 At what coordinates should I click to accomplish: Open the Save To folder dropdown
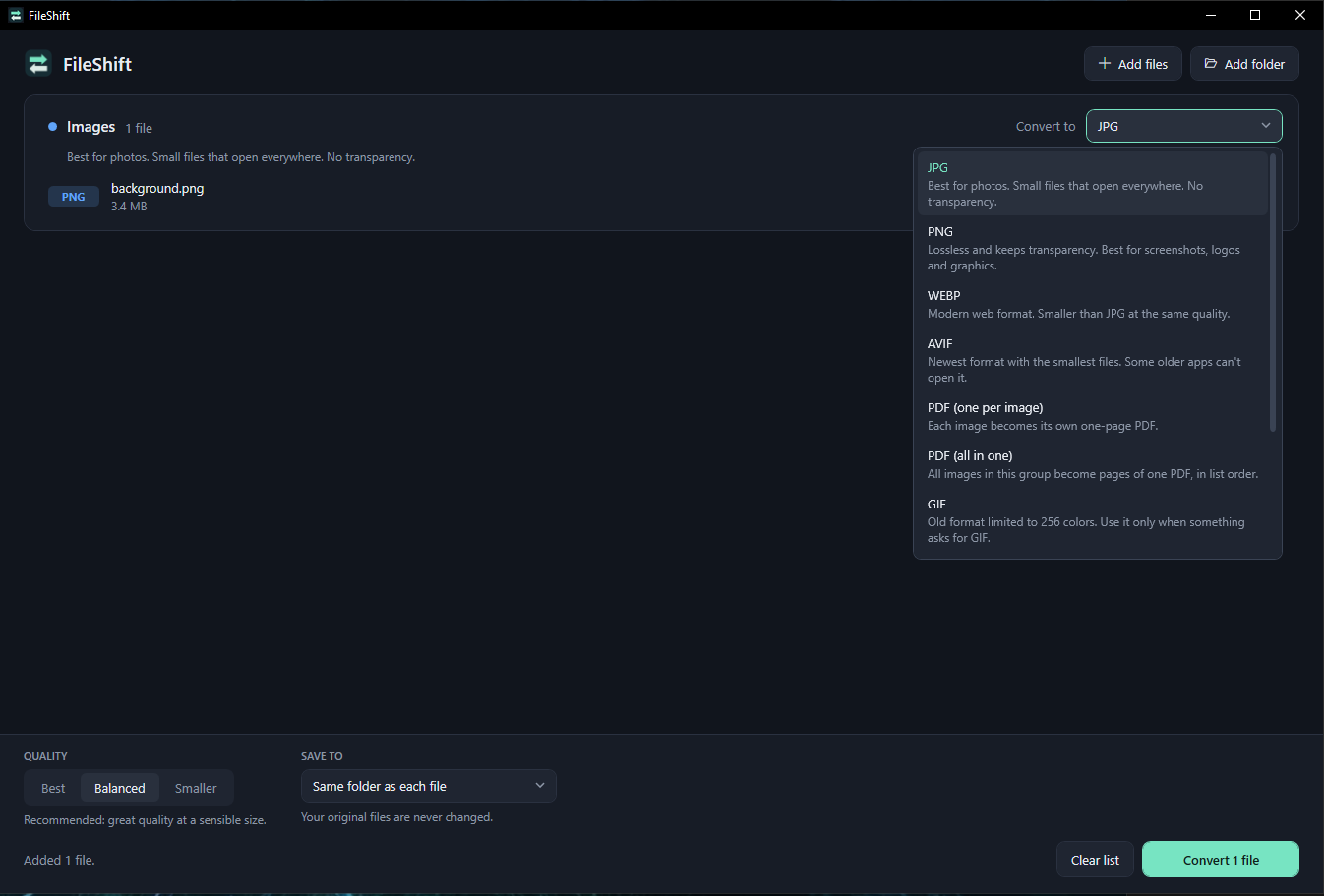429,786
